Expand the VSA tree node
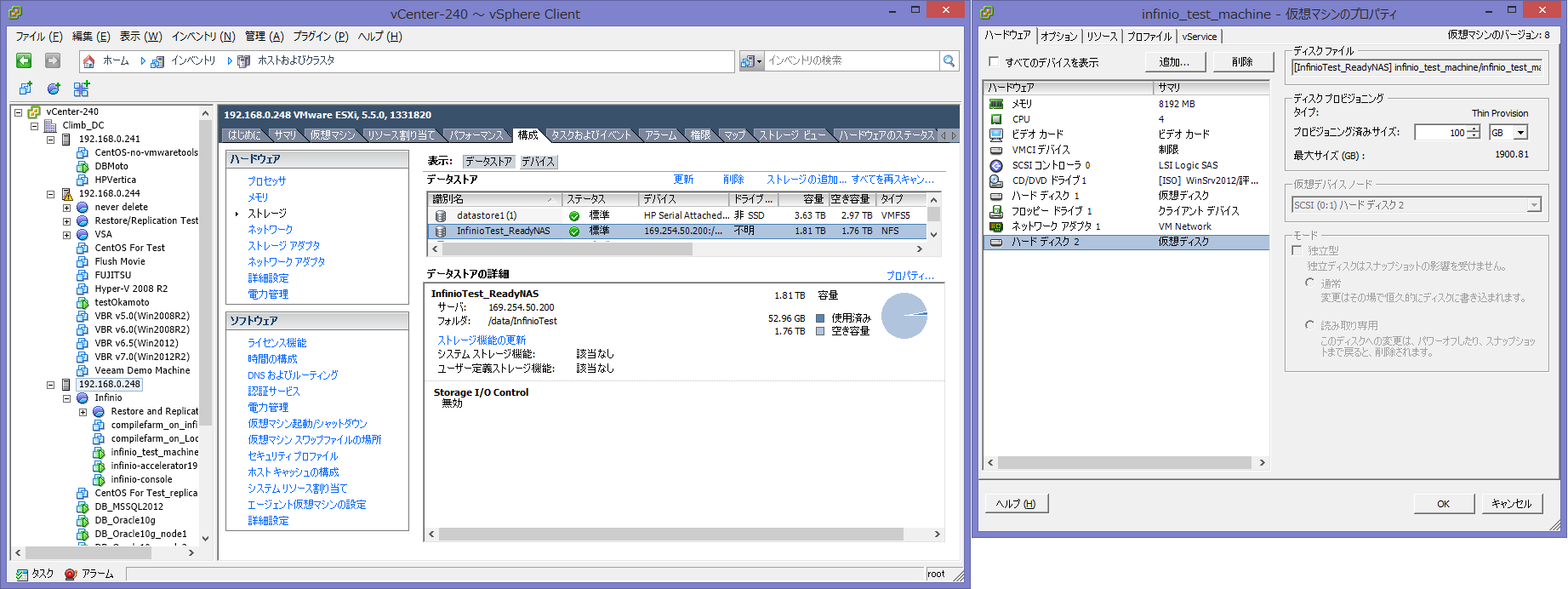 point(66,234)
